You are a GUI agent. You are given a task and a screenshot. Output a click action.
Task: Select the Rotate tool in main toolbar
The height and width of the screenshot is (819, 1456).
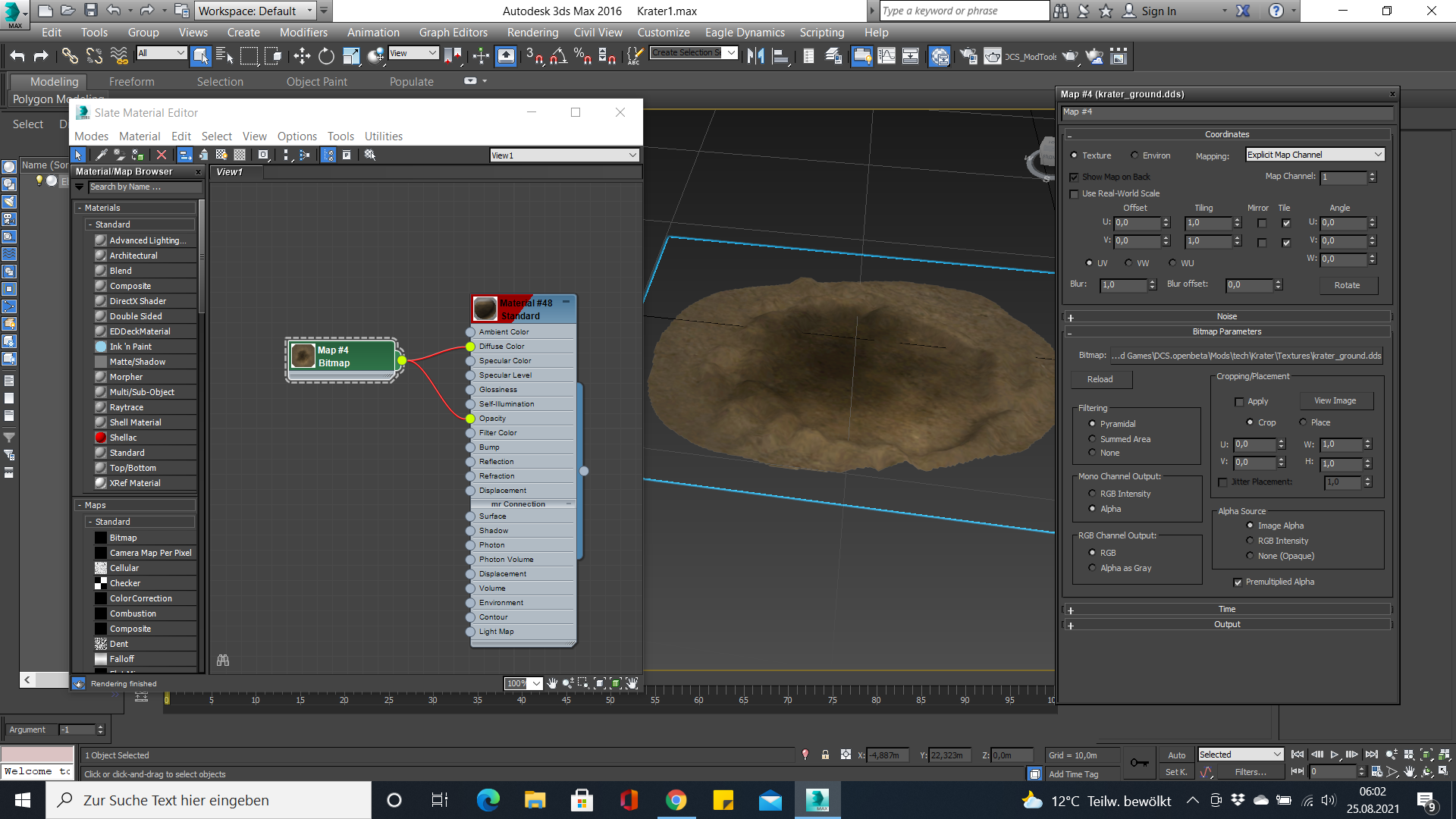tap(326, 56)
